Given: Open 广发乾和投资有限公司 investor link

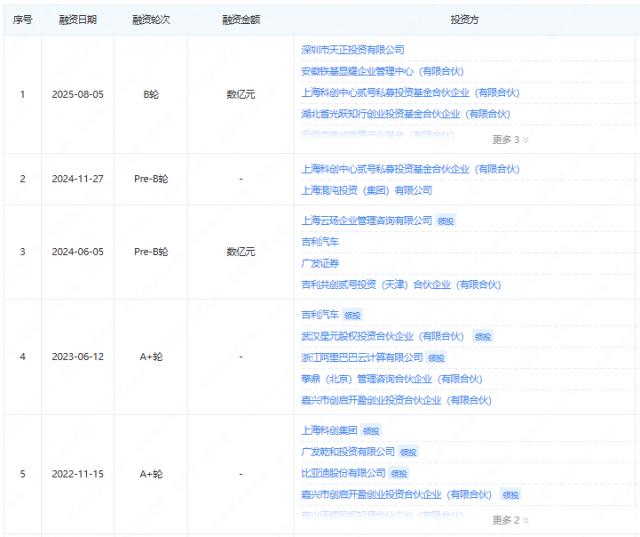Looking at the screenshot, I should pos(348,452).
